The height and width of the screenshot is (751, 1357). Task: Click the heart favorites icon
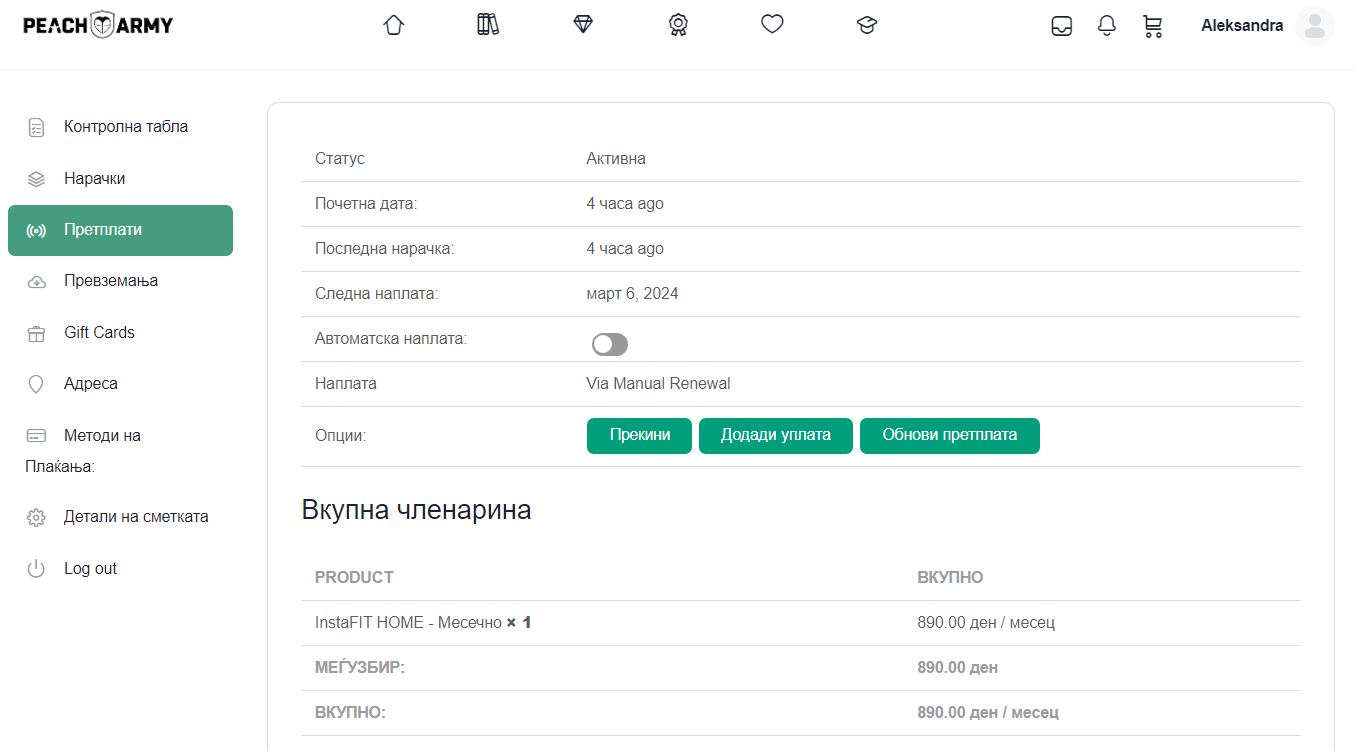pyautogui.click(x=772, y=24)
